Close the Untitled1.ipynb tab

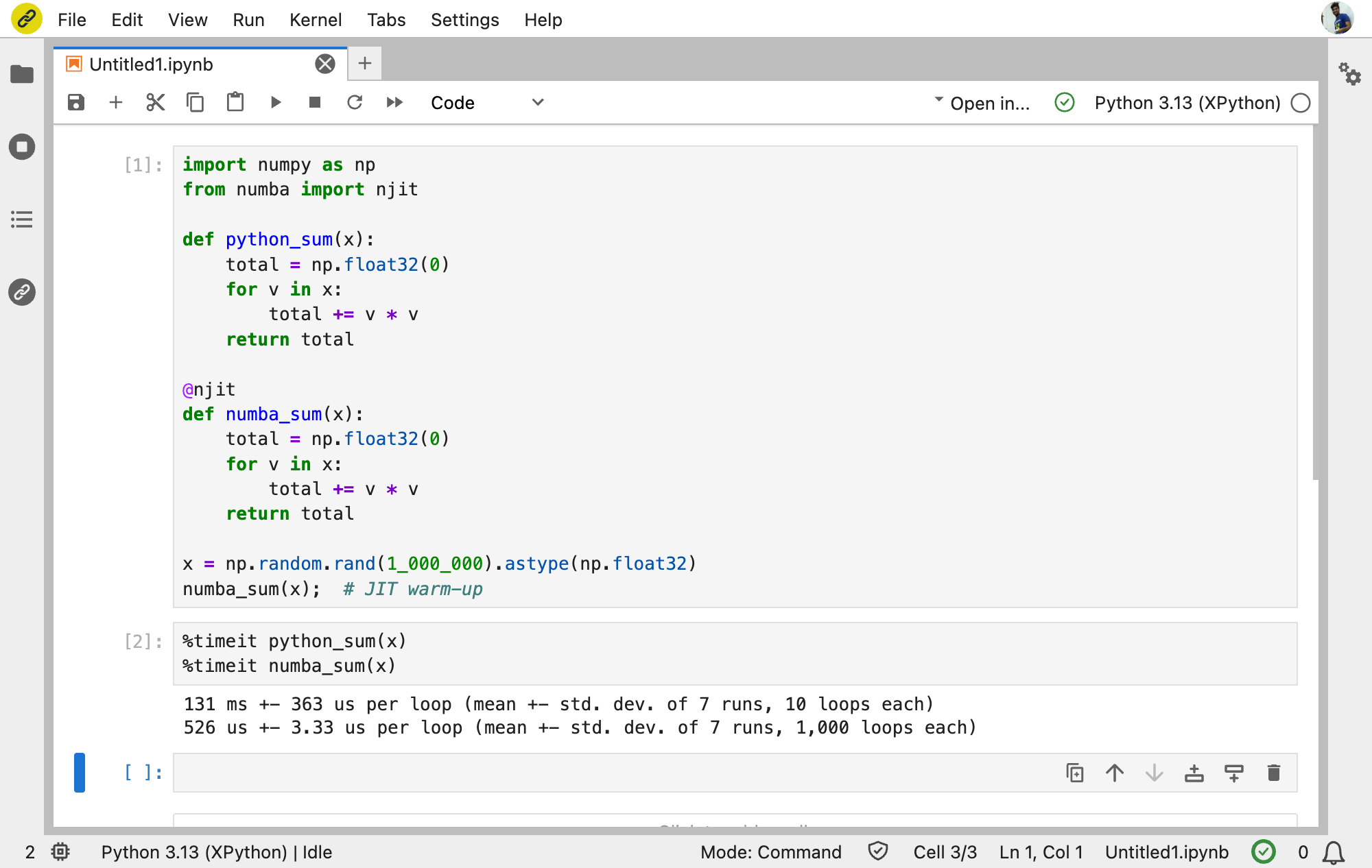pyautogui.click(x=325, y=64)
